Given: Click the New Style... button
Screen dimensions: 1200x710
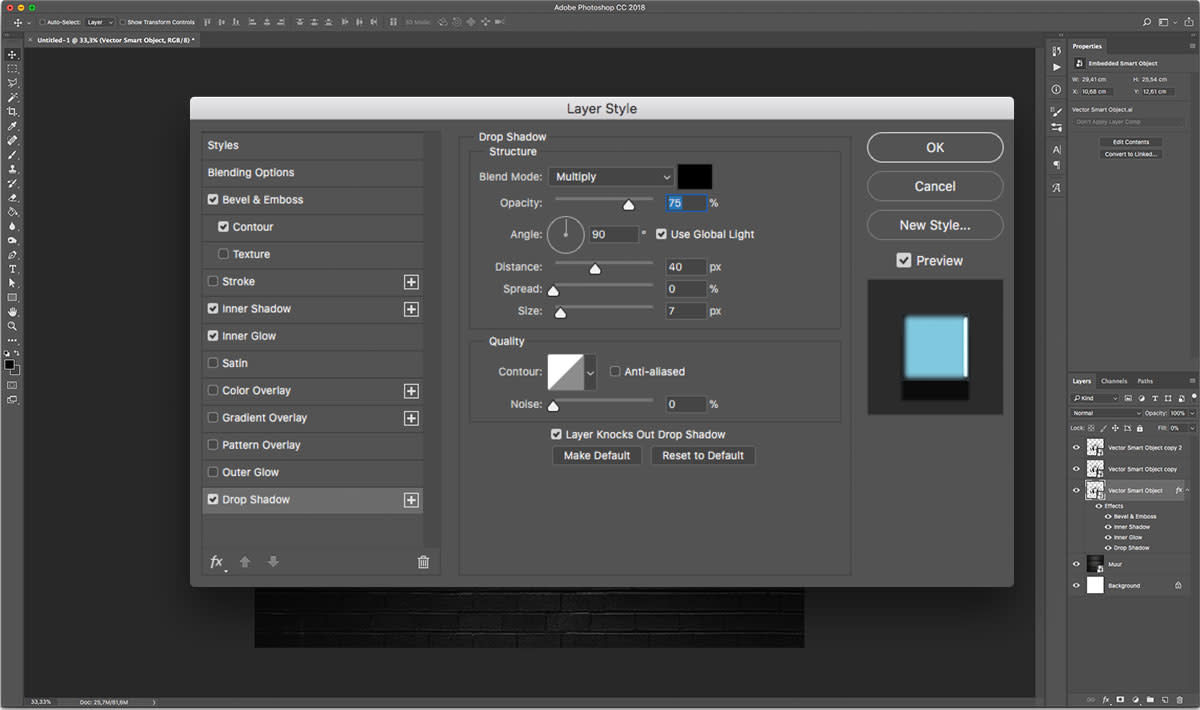Looking at the screenshot, I should pos(935,225).
